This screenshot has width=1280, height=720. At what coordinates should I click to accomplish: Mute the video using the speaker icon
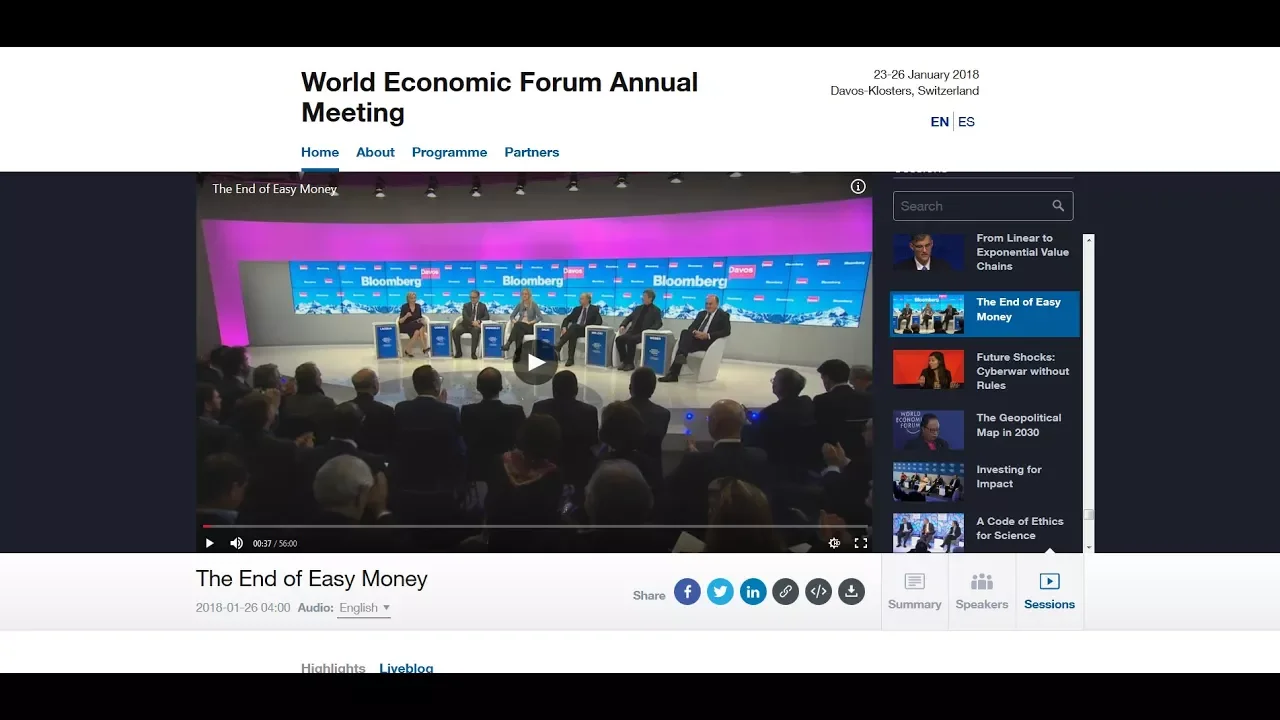pyautogui.click(x=236, y=543)
